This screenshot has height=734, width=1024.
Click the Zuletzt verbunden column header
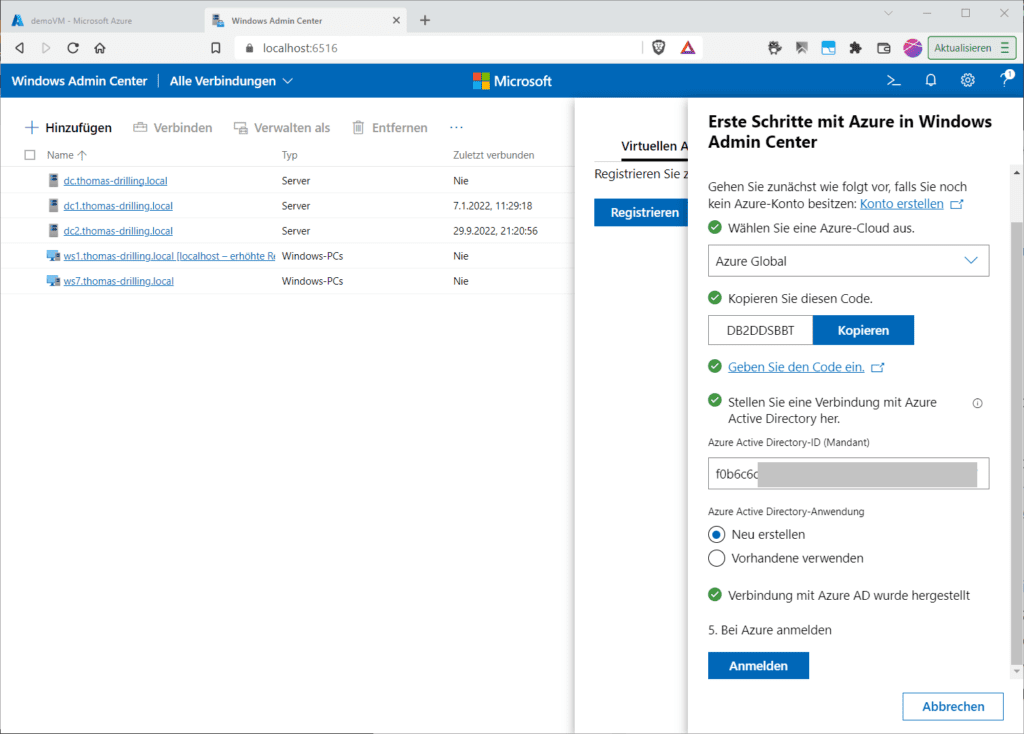pyautogui.click(x=494, y=155)
